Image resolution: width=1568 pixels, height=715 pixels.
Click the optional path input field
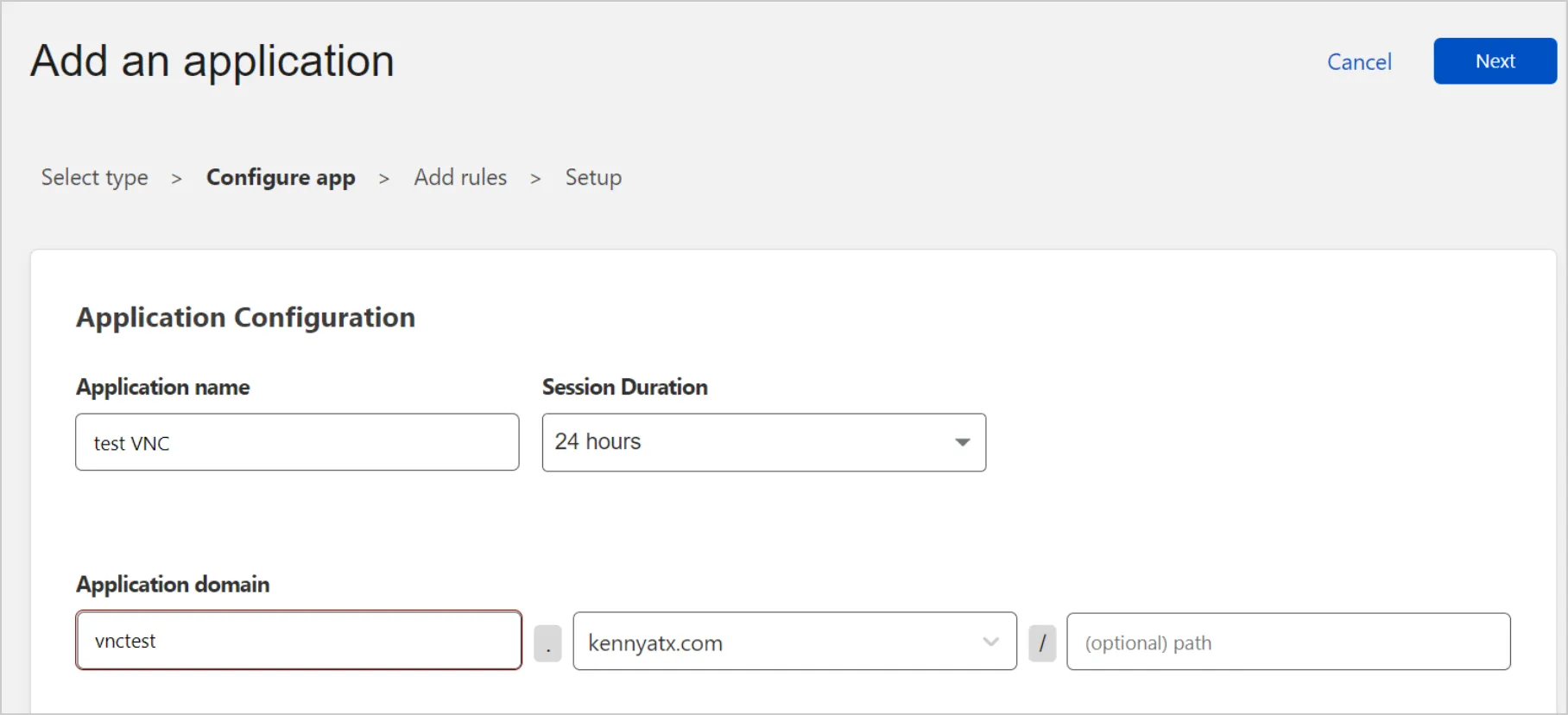pos(1287,642)
